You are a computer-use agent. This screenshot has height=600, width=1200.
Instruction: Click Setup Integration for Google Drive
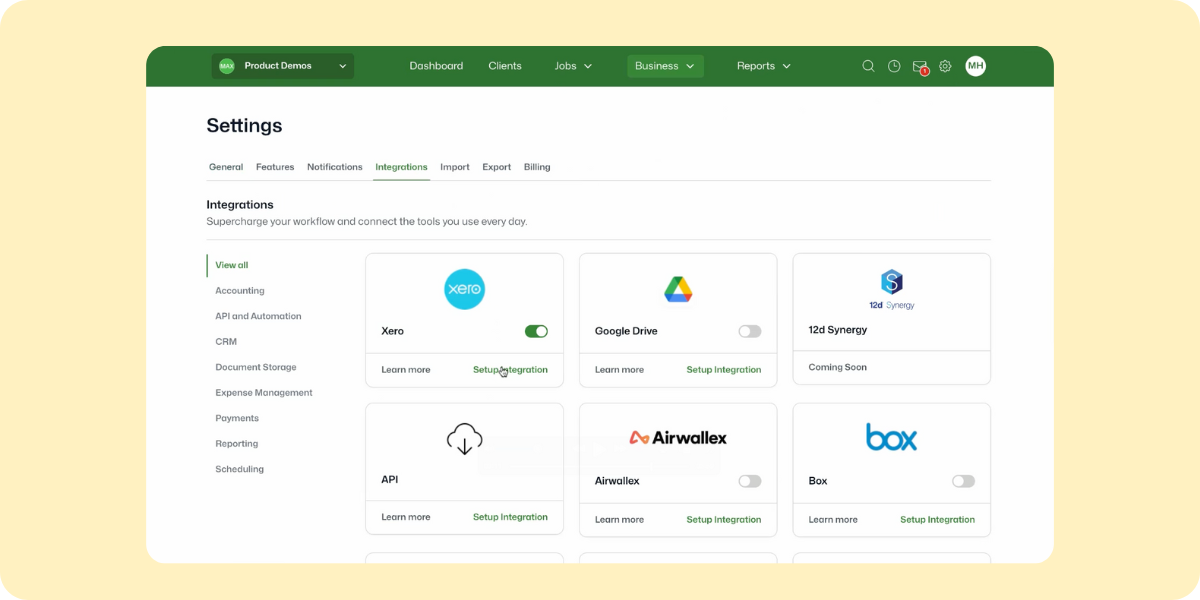point(724,370)
